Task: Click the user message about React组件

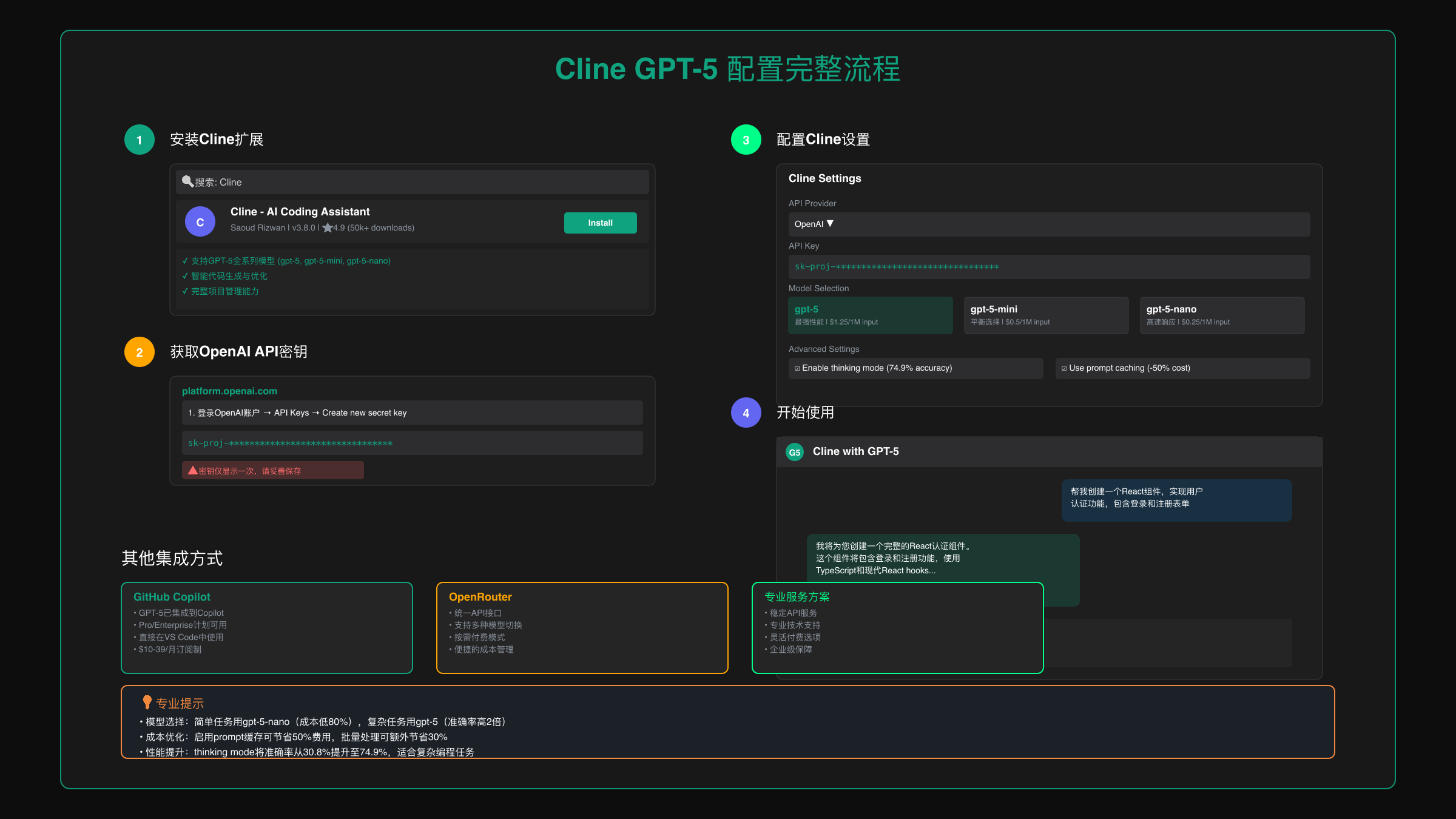Action: [x=1177, y=500]
